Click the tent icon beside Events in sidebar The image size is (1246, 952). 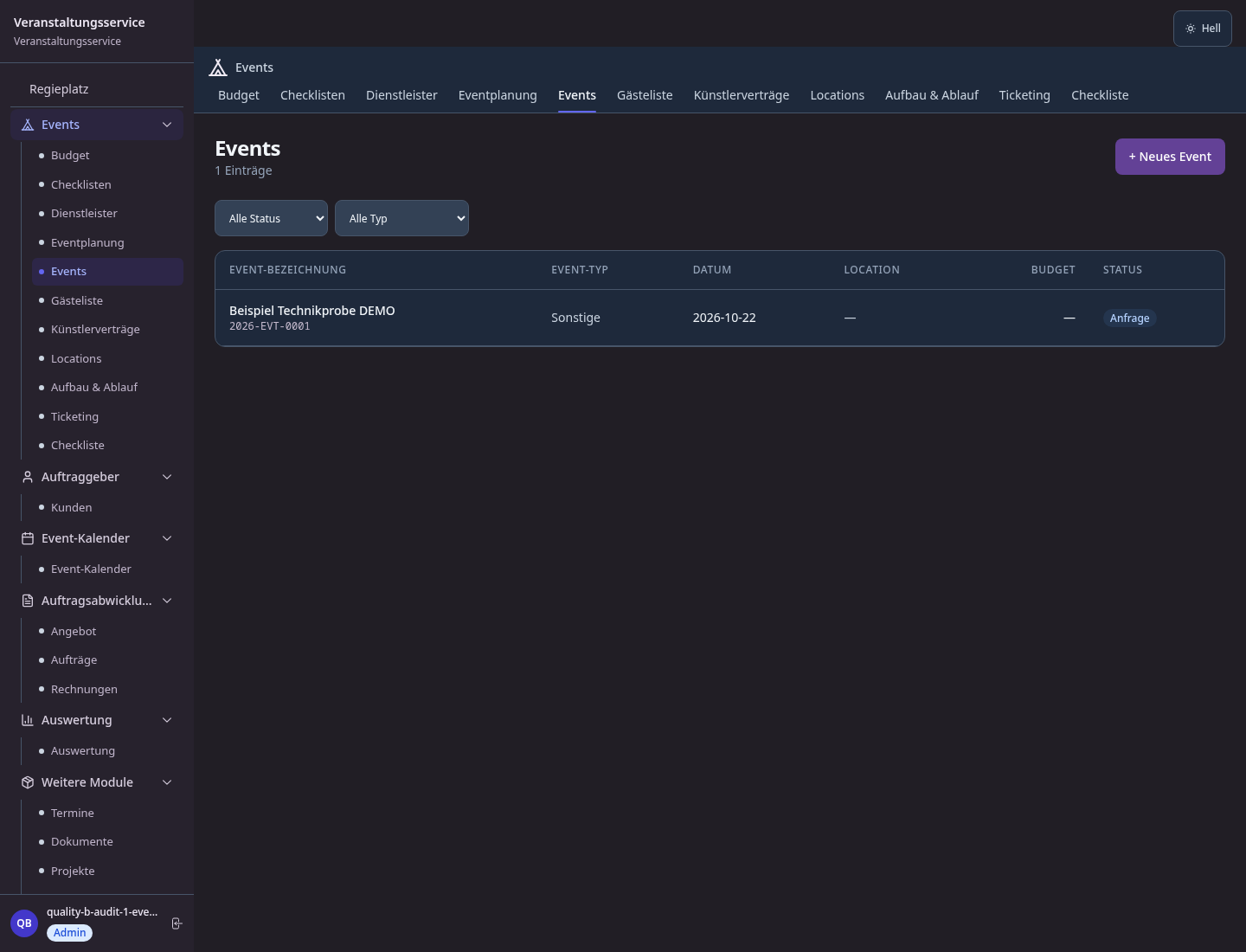tap(28, 125)
